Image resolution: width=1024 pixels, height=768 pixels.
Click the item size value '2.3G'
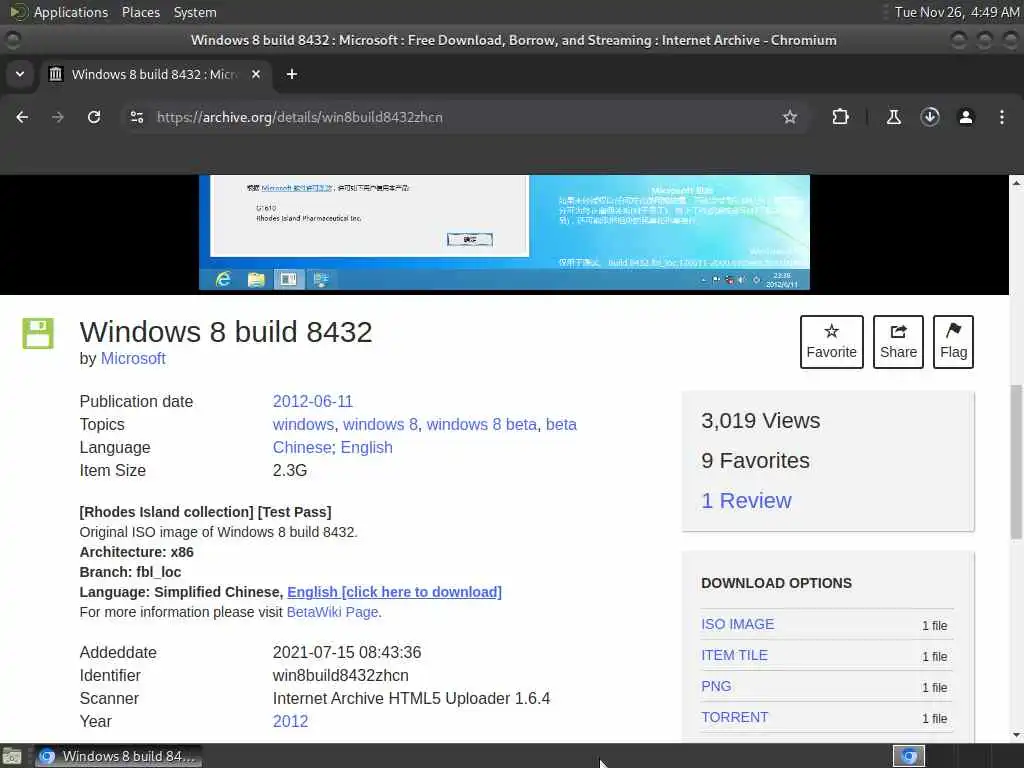tap(289, 470)
